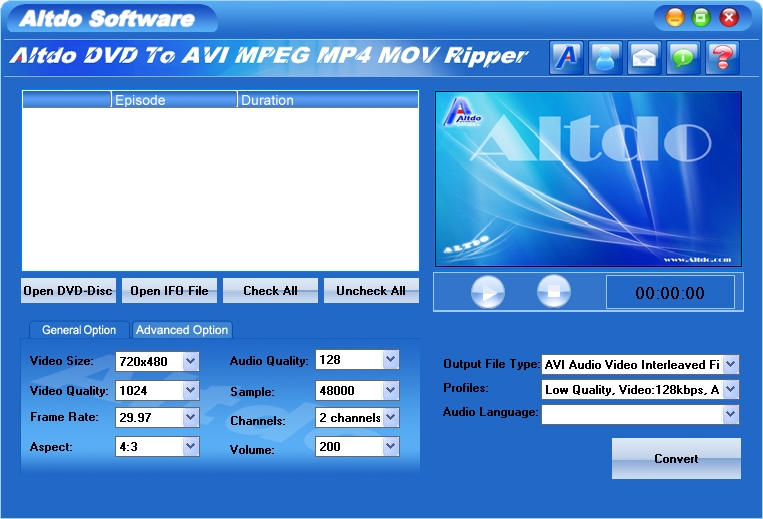Open the Profiles dropdown list
The image size is (763, 519).
[730, 389]
